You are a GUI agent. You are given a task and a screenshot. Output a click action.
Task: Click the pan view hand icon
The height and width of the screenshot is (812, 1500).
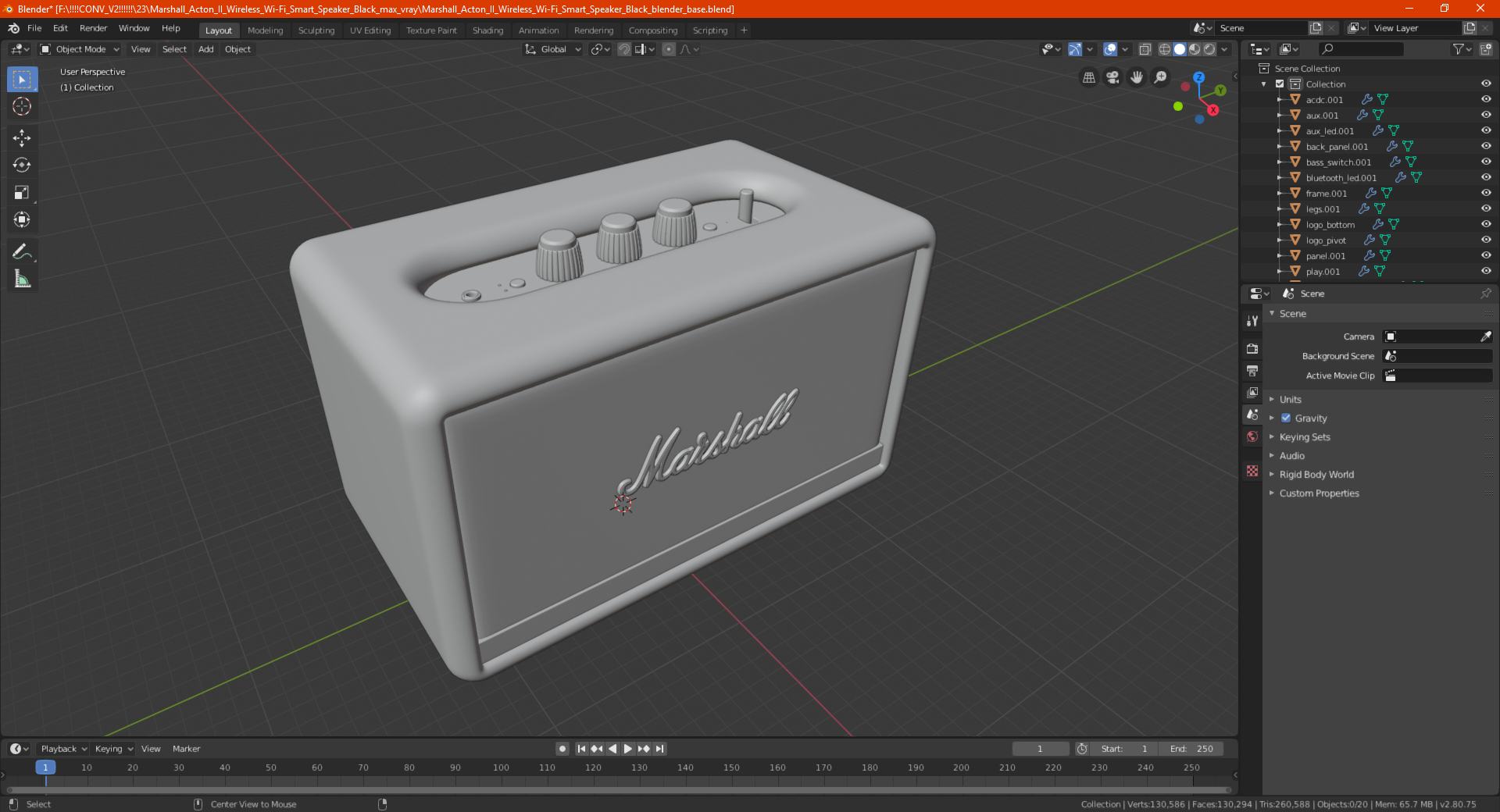click(x=1137, y=77)
